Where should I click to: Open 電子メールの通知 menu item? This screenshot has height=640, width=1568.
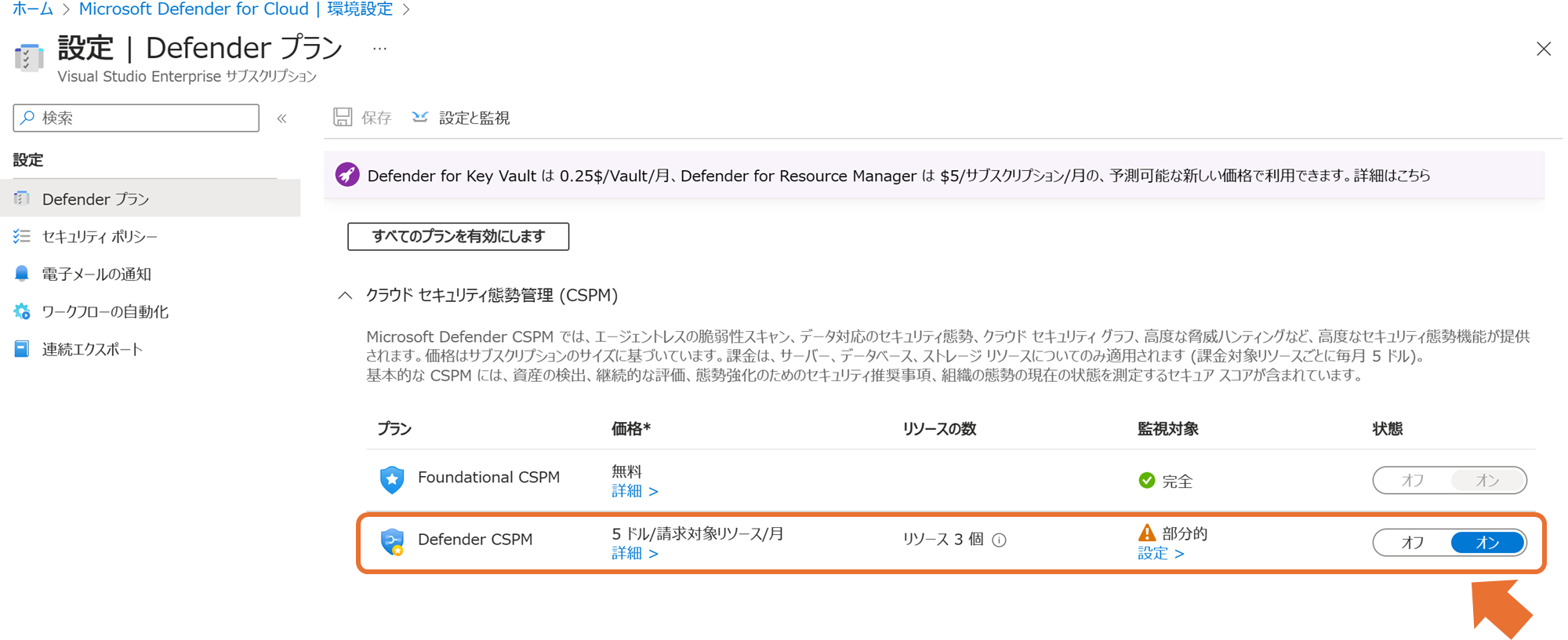[96, 274]
